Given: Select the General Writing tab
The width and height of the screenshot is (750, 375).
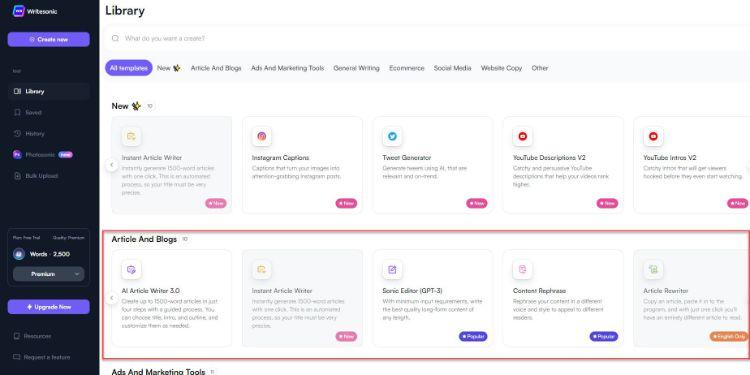Looking at the screenshot, I should point(356,68).
